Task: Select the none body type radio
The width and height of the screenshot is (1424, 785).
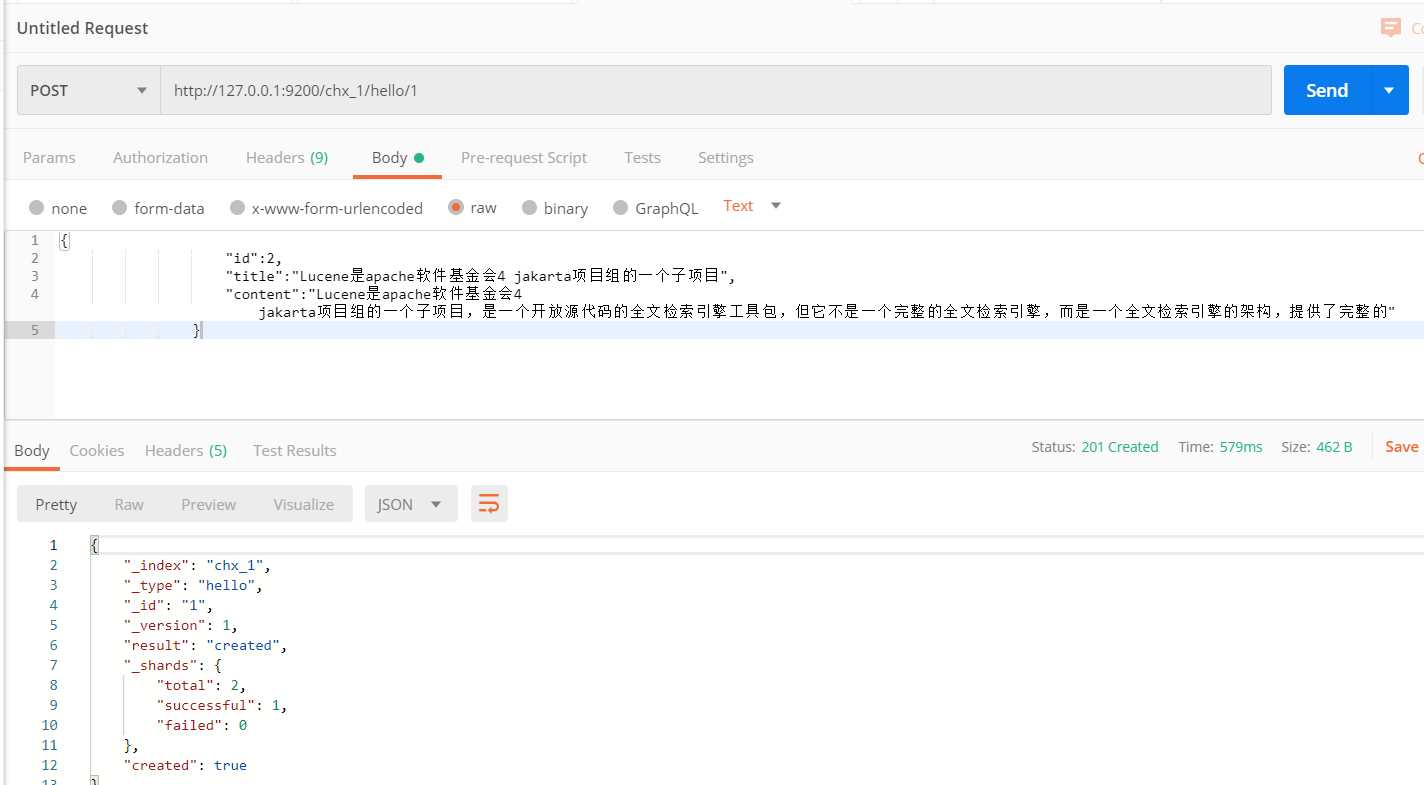Action: pyautogui.click(x=37, y=208)
